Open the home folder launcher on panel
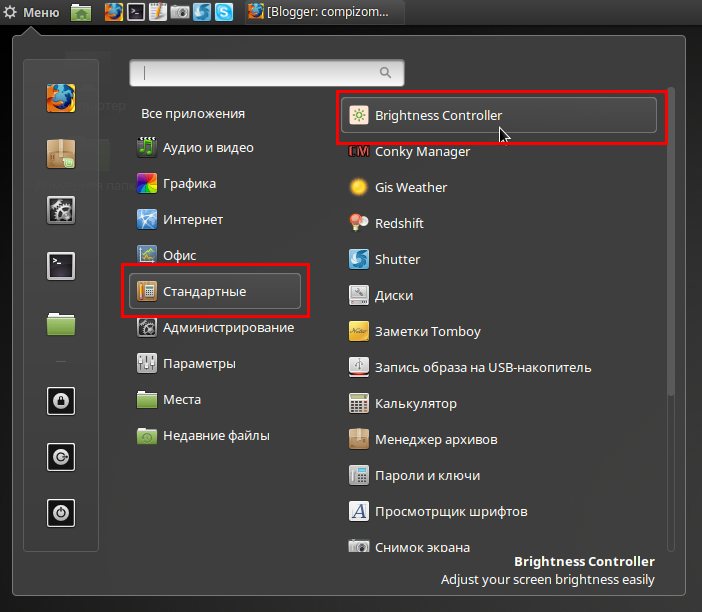This screenshot has width=702, height=612. coord(81,12)
